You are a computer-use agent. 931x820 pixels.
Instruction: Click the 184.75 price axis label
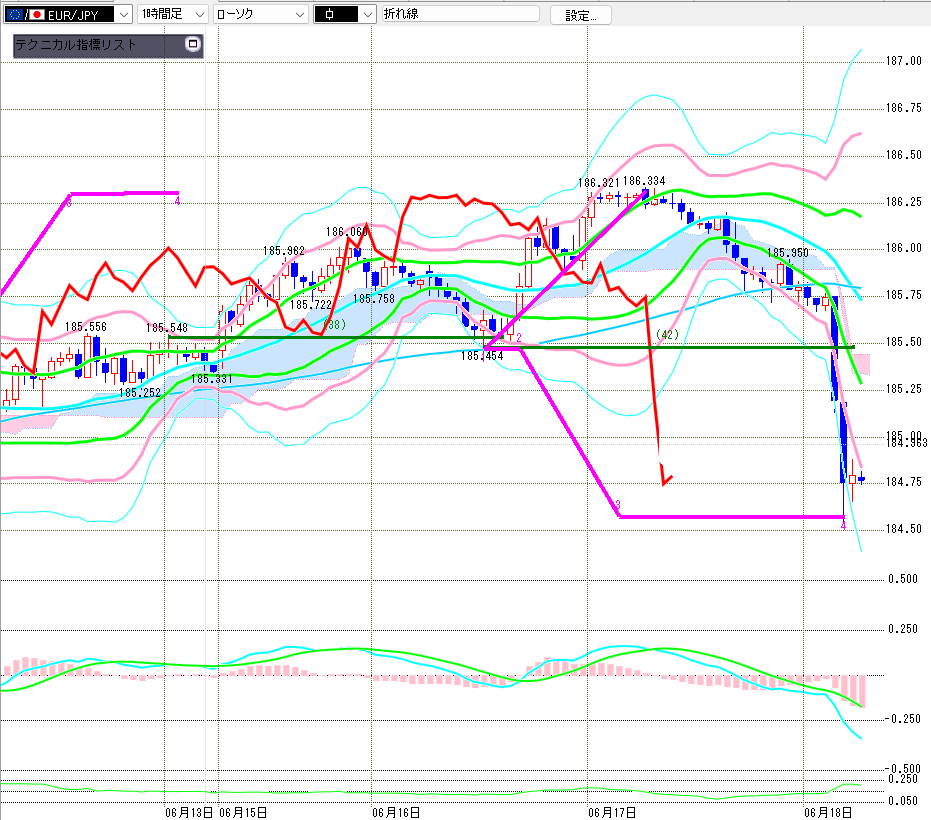click(x=903, y=482)
